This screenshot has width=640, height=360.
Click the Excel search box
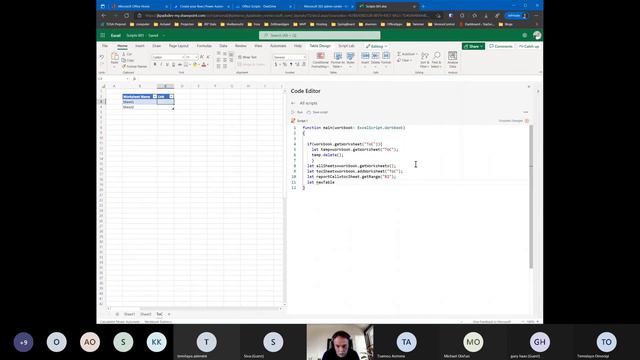click(320, 36)
